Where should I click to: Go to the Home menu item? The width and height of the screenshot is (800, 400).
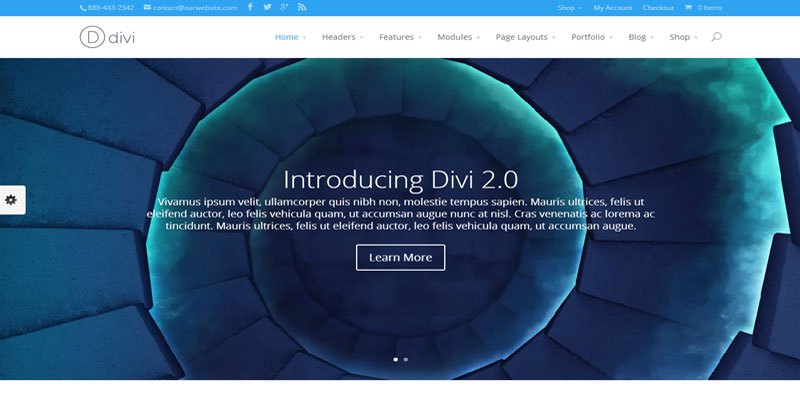click(286, 37)
